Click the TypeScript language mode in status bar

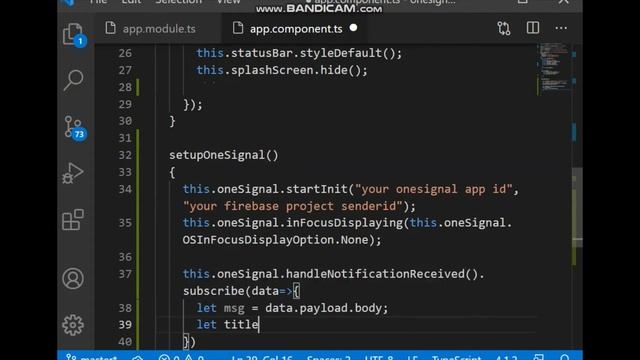456,358
